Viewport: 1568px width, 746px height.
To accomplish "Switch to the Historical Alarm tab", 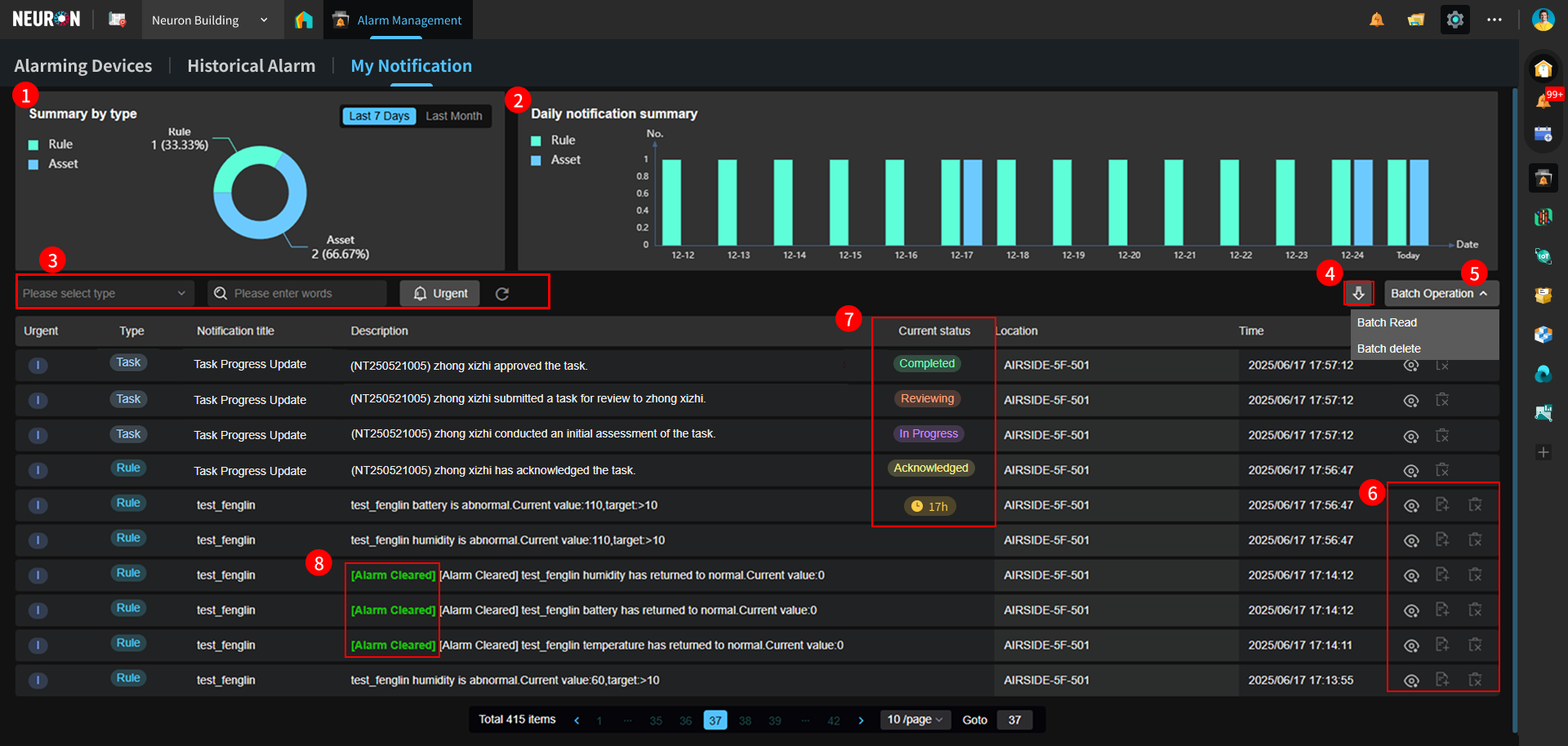I will pyautogui.click(x=251, y=66).
